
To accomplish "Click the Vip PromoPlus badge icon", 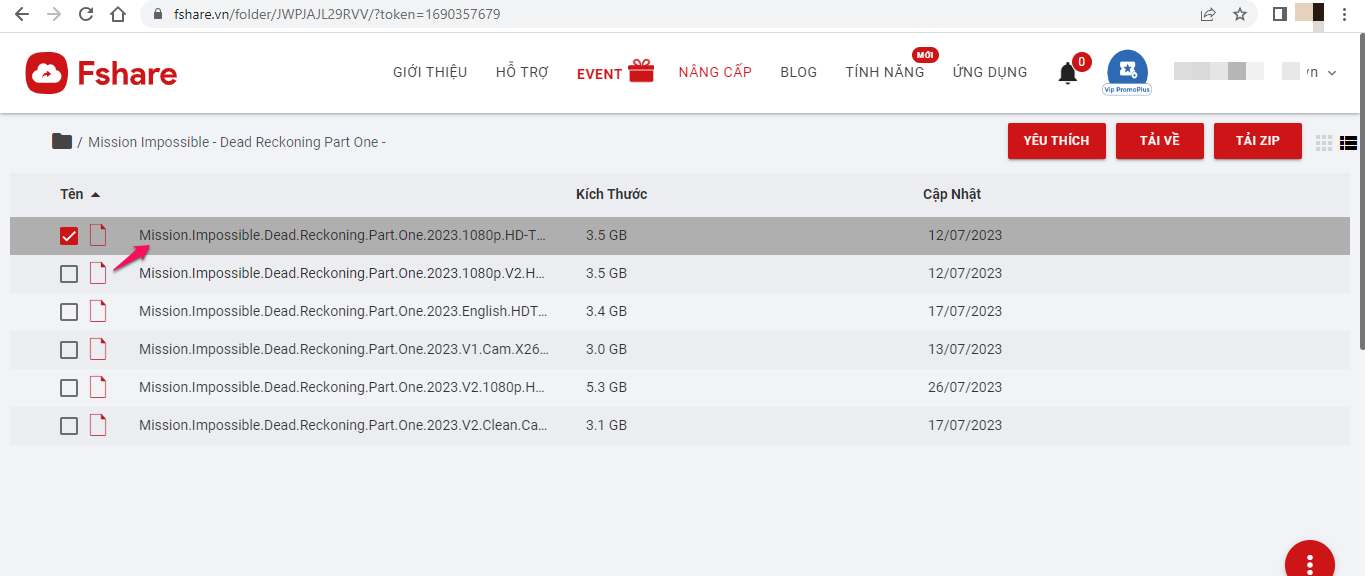I will click(x=1127, y=72).
